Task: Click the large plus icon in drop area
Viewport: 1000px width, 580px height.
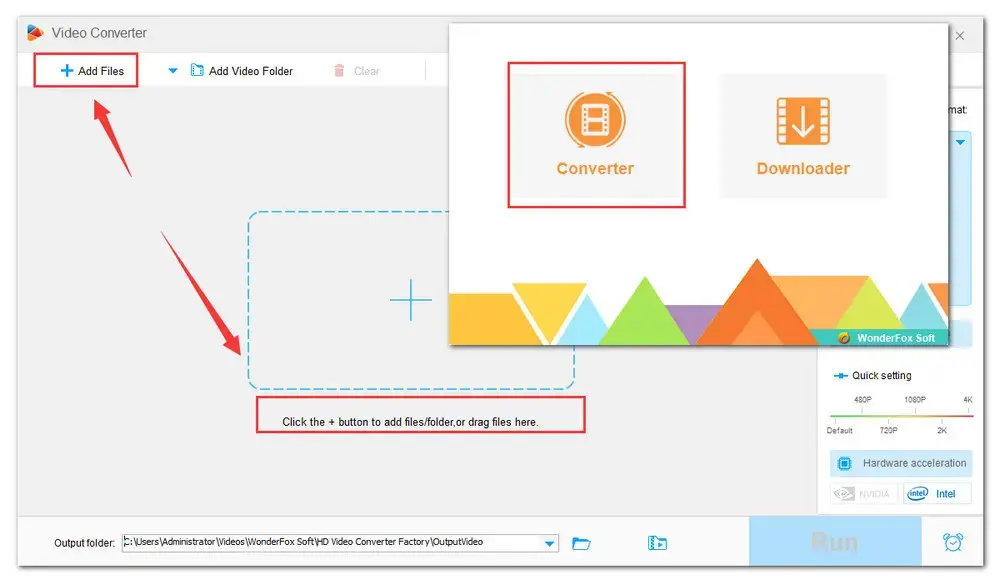Action: click(x=411, y=299)
